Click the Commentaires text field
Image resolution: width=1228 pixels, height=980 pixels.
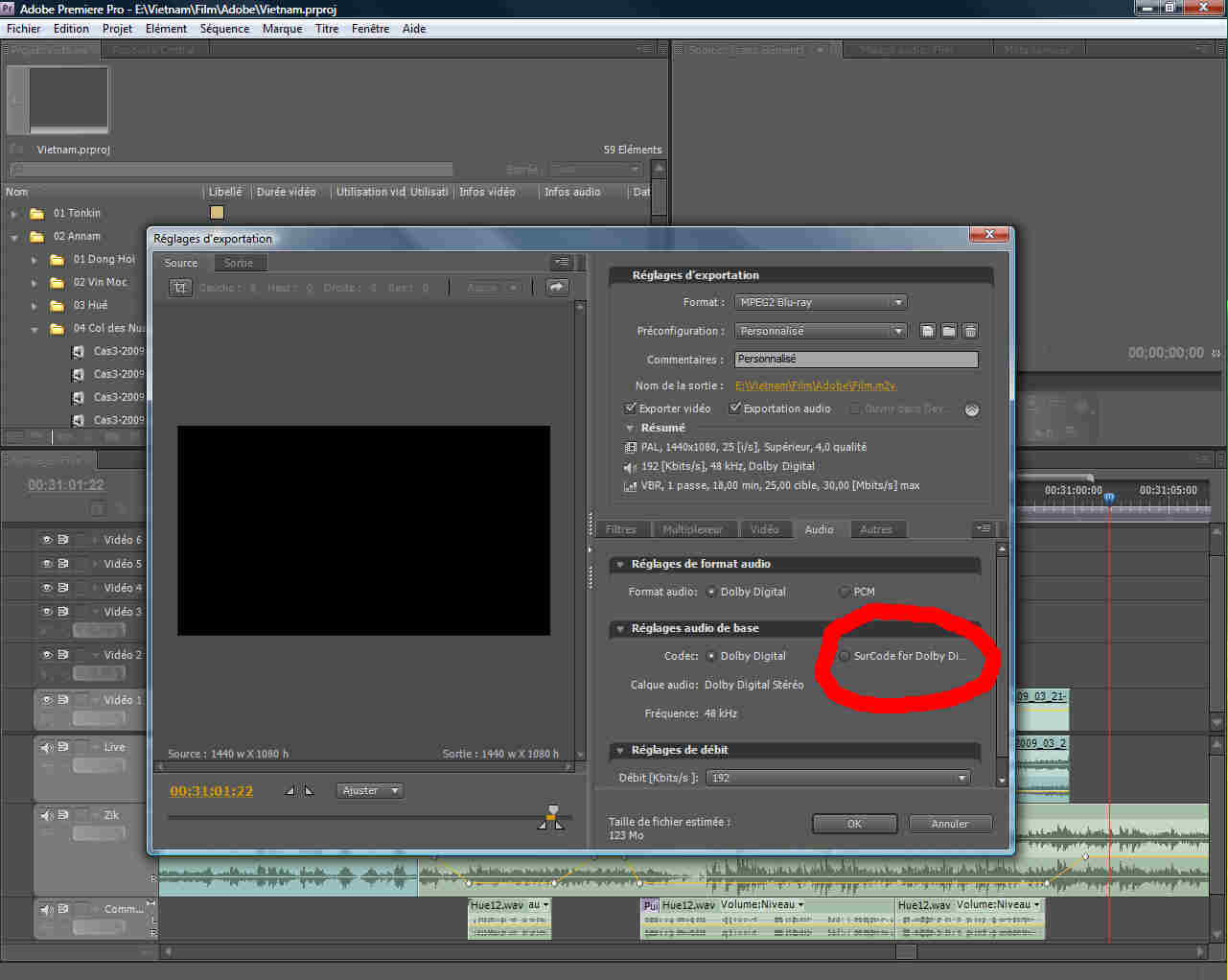(x=856, y=359)
